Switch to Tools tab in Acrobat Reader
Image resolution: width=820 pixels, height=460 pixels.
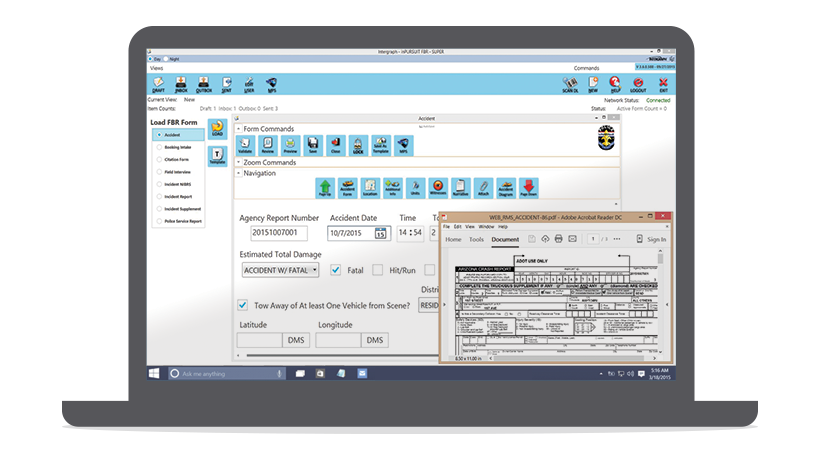pos(476,239)
